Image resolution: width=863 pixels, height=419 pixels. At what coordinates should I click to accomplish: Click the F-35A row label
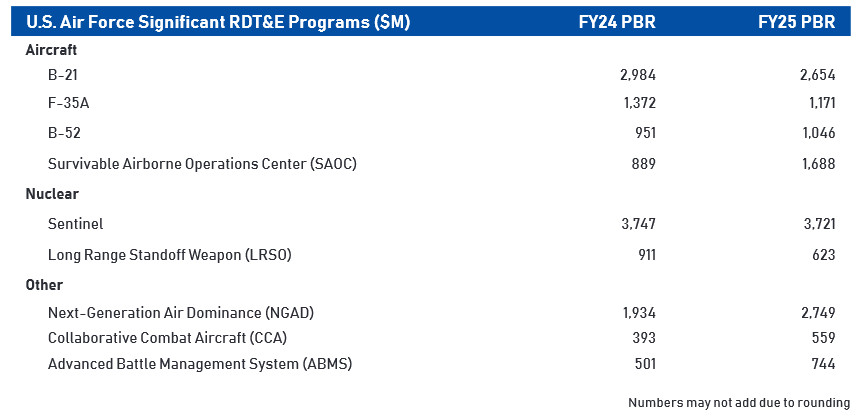coord(74,104)
